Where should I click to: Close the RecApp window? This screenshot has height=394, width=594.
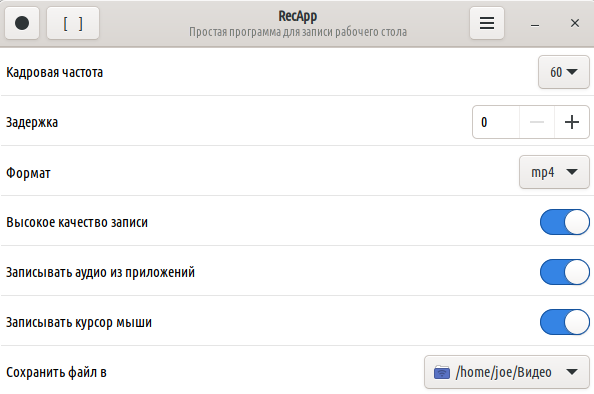(575, 23)
